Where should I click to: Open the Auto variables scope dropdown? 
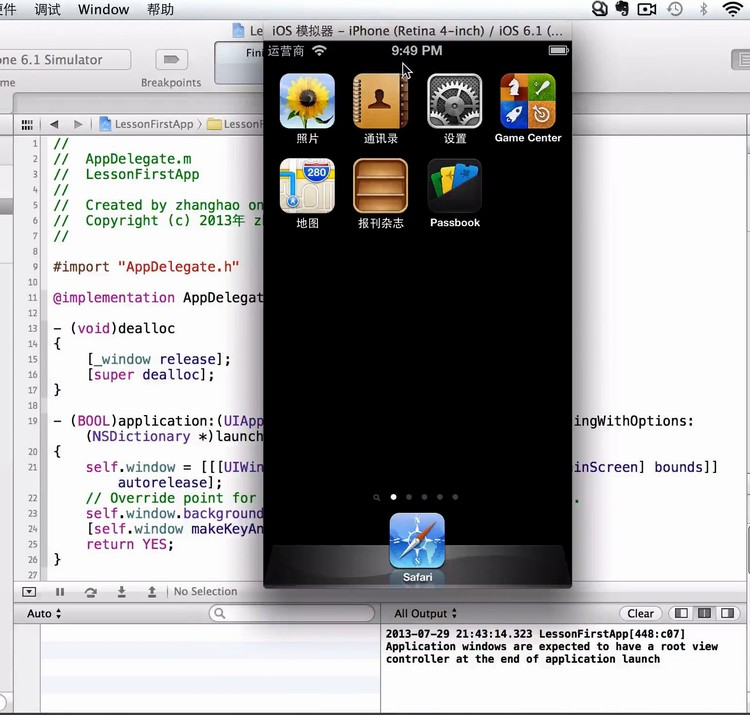pos(44,614)
